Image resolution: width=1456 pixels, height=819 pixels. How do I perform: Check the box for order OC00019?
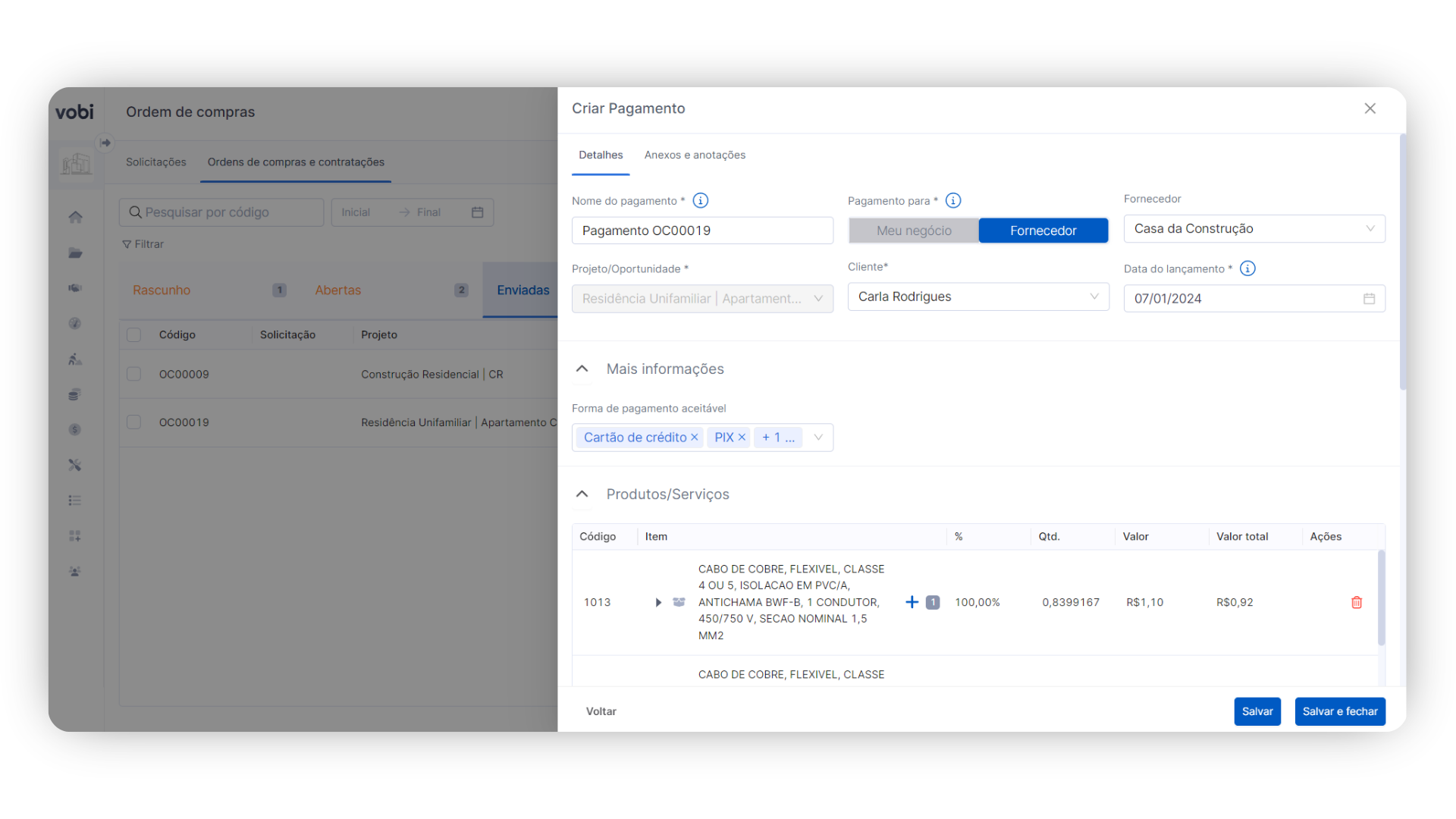[x=134, y=422]
